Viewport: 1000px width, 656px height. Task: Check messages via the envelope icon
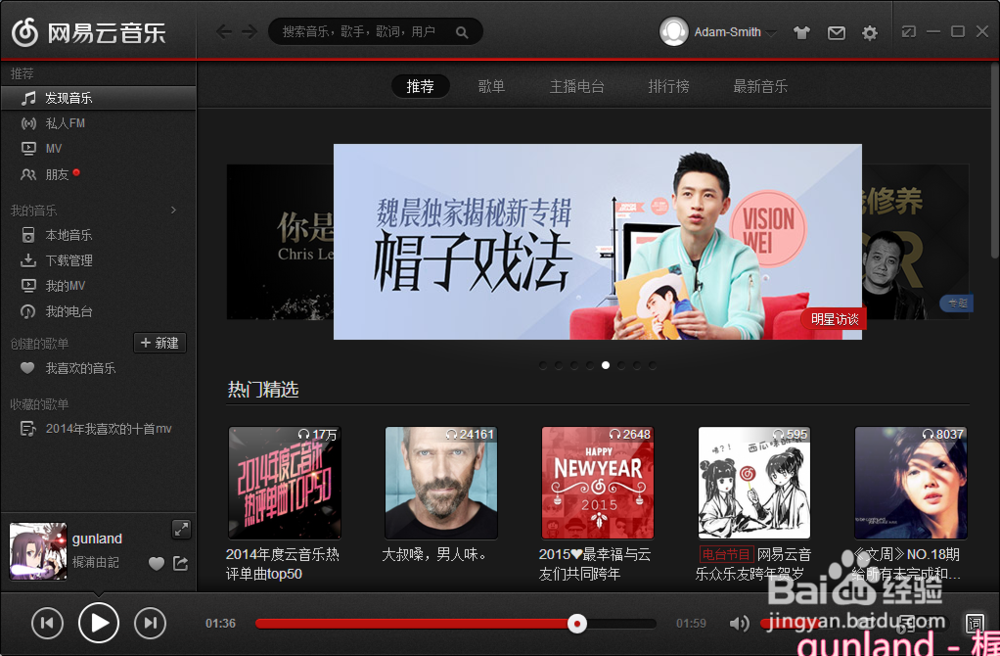pos(836,32)
